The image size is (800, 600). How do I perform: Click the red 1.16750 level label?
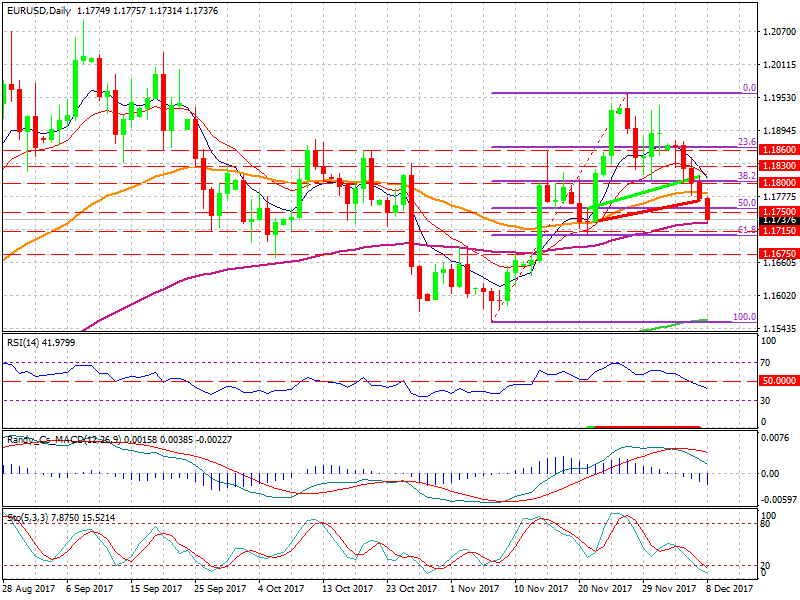click(779, 253)
